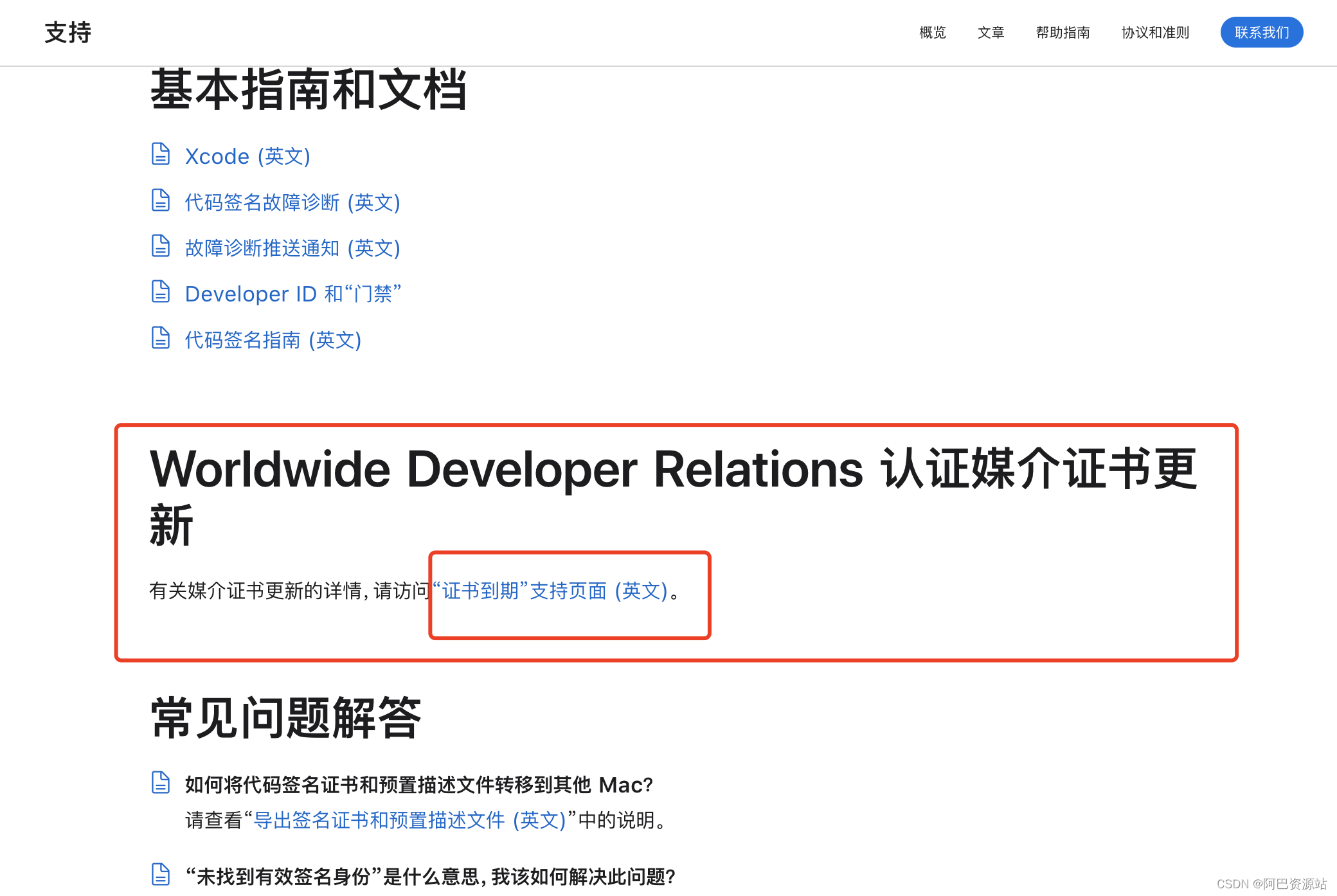Open Developer ID 和“门禁” link
Image resolution: width=1337 pixels, height=896 pixels.
293,294
